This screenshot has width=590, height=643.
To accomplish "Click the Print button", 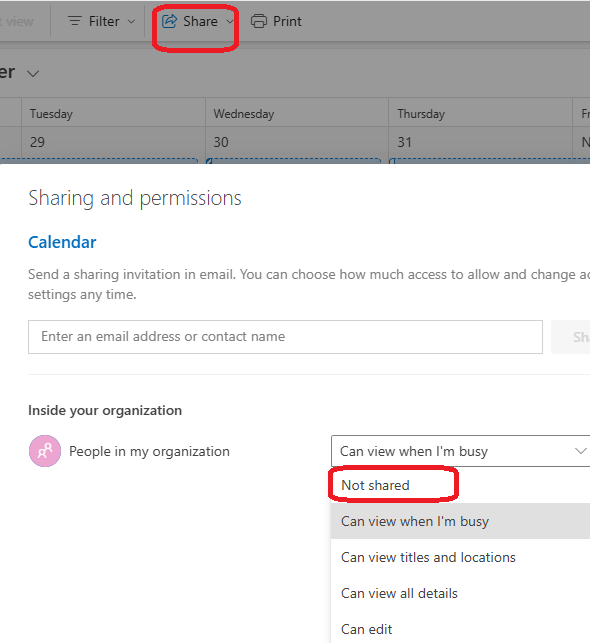I will (276, 21).
